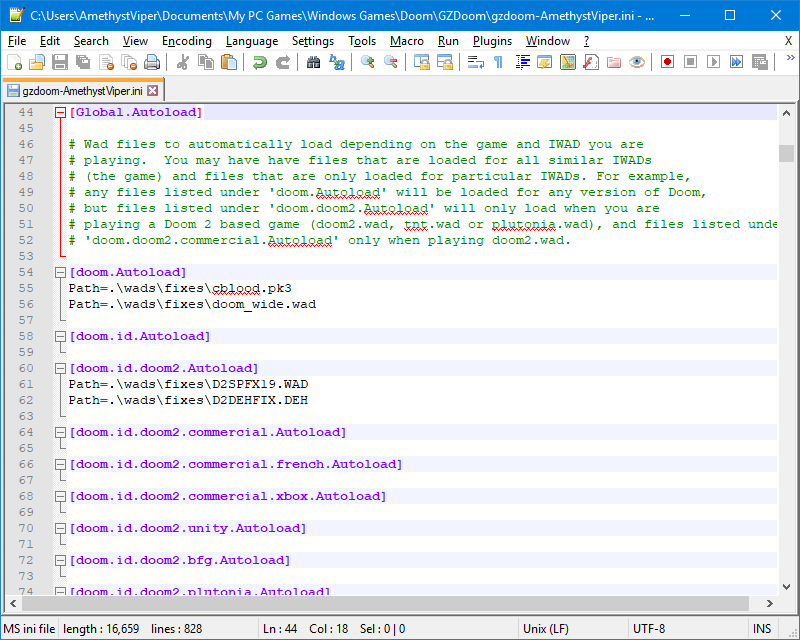Screen dimensions: 800x640
Task: Click the New file toolbar icon
Action: pyautogui.click(x=15, y=62)
